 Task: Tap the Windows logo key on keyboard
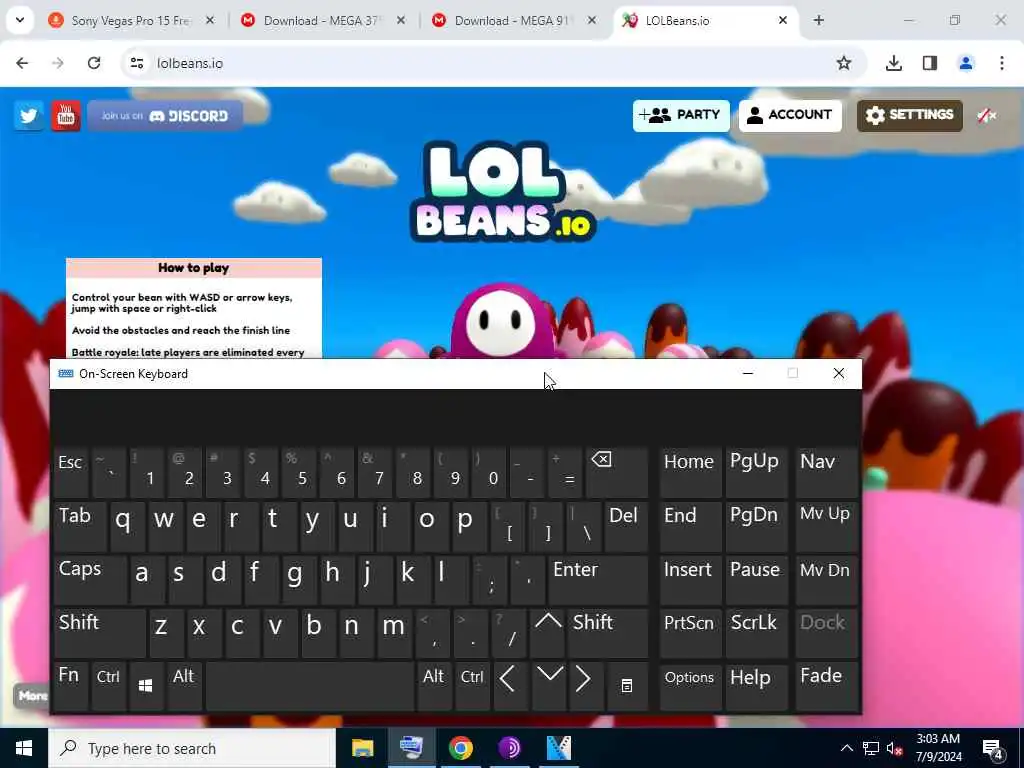pos(146,686)
